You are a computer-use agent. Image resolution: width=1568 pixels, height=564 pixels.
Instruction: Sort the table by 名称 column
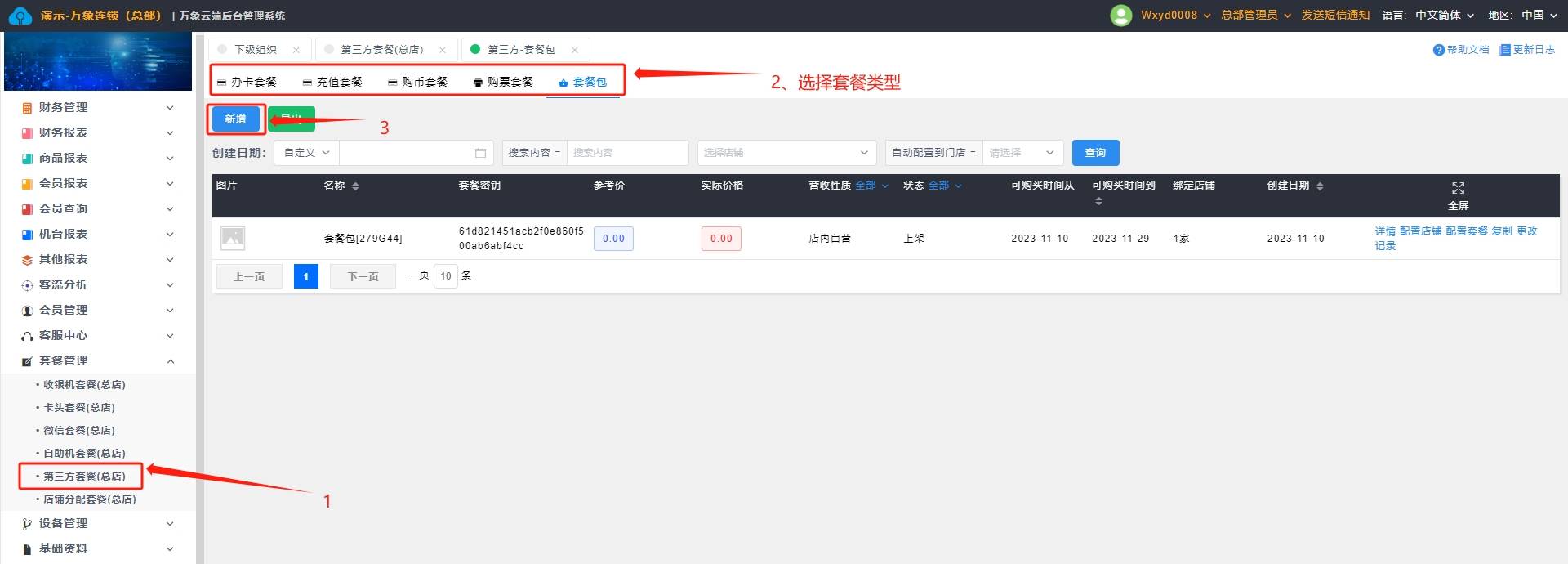(x=355, y=186)
